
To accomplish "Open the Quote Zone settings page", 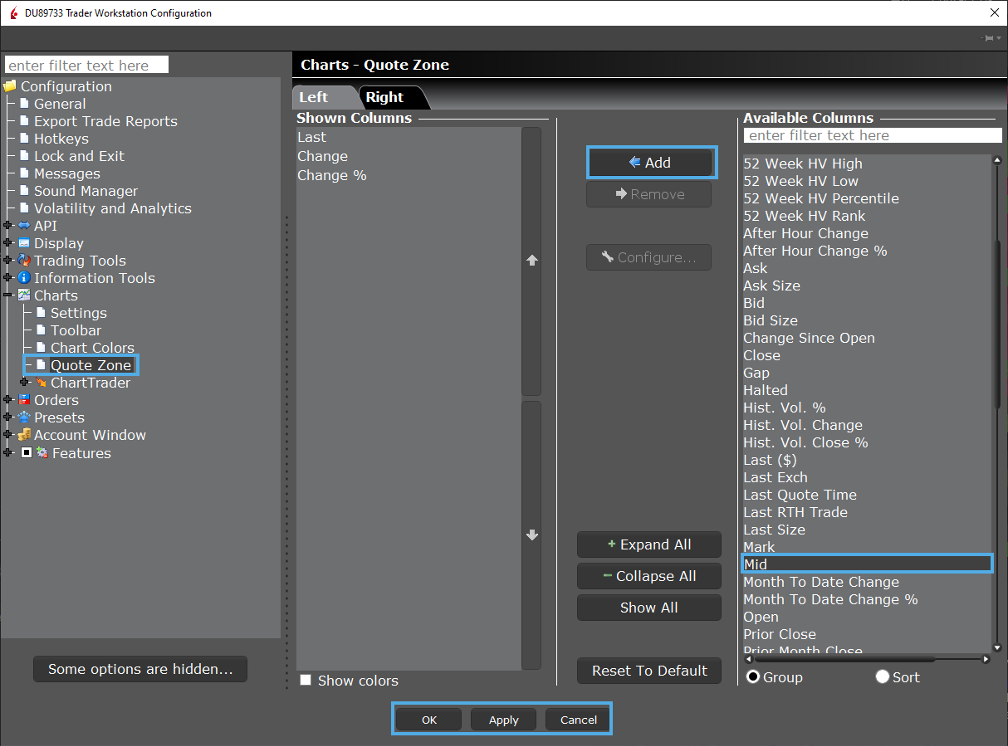I will (x=91, y=365).
